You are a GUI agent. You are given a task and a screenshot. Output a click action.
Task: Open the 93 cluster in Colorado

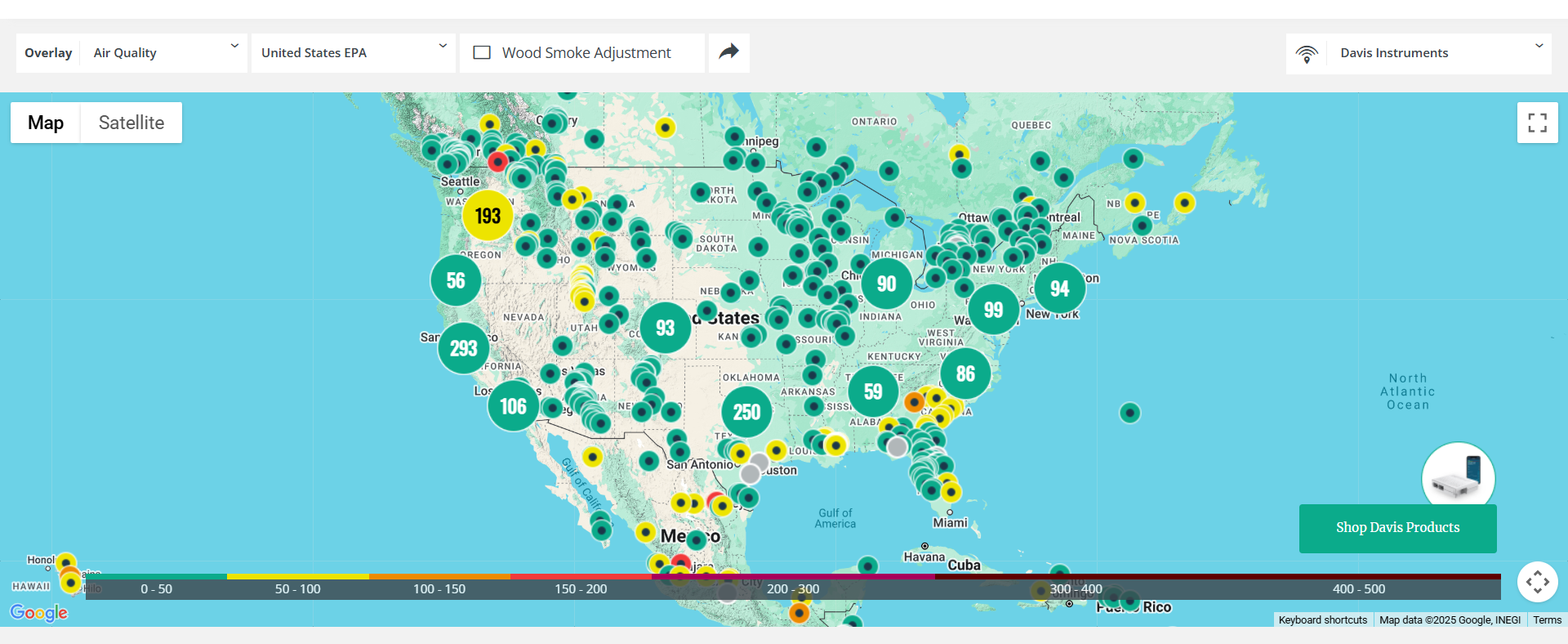(x=666, y=328)
